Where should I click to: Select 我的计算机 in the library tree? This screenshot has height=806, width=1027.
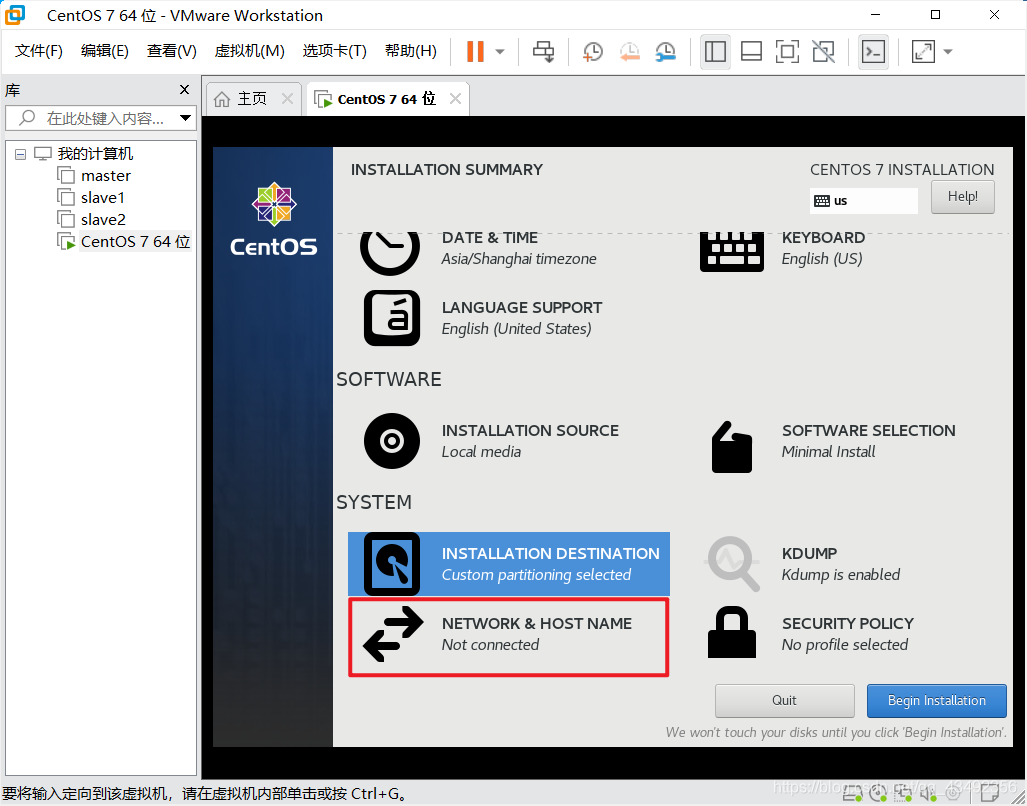95,154
